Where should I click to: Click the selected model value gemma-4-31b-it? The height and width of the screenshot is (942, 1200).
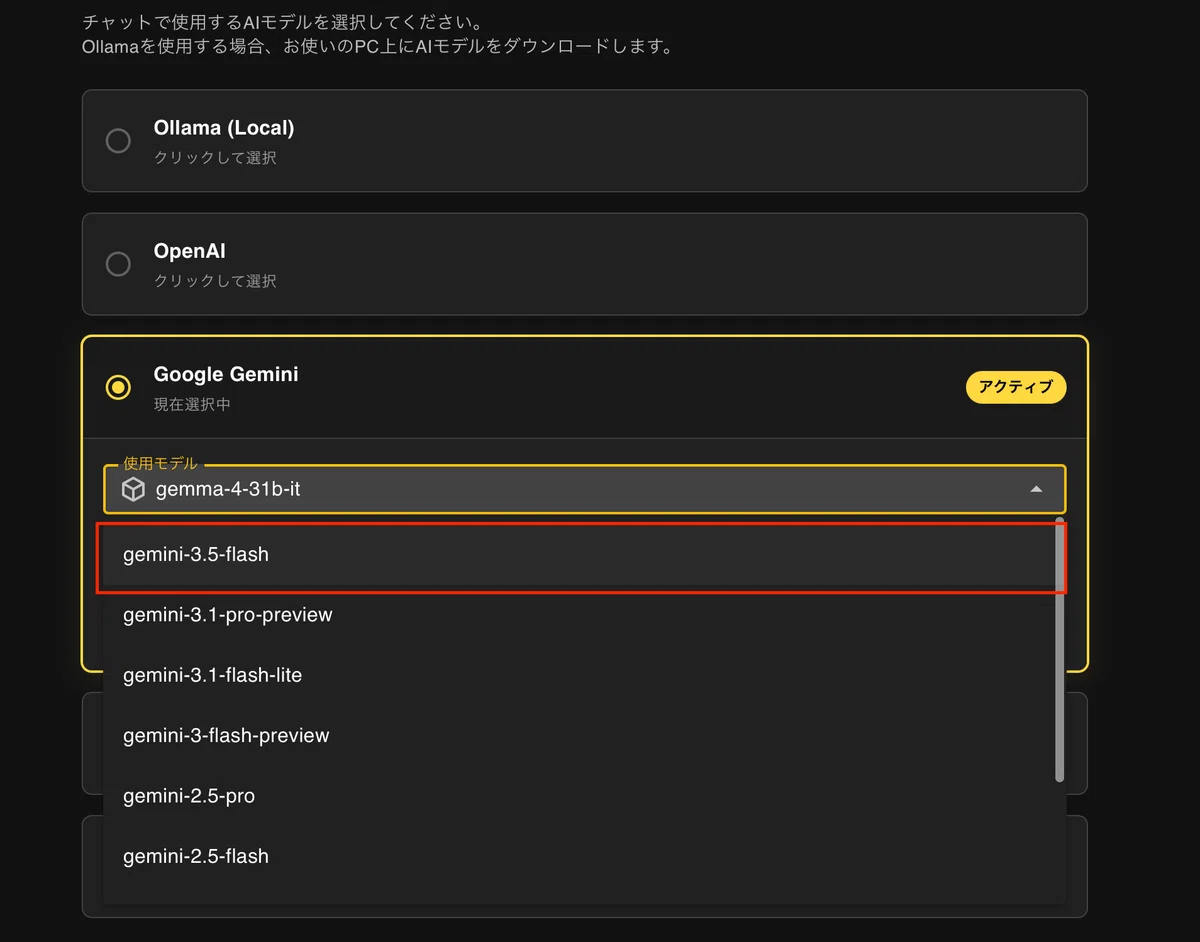coord(230,490)
